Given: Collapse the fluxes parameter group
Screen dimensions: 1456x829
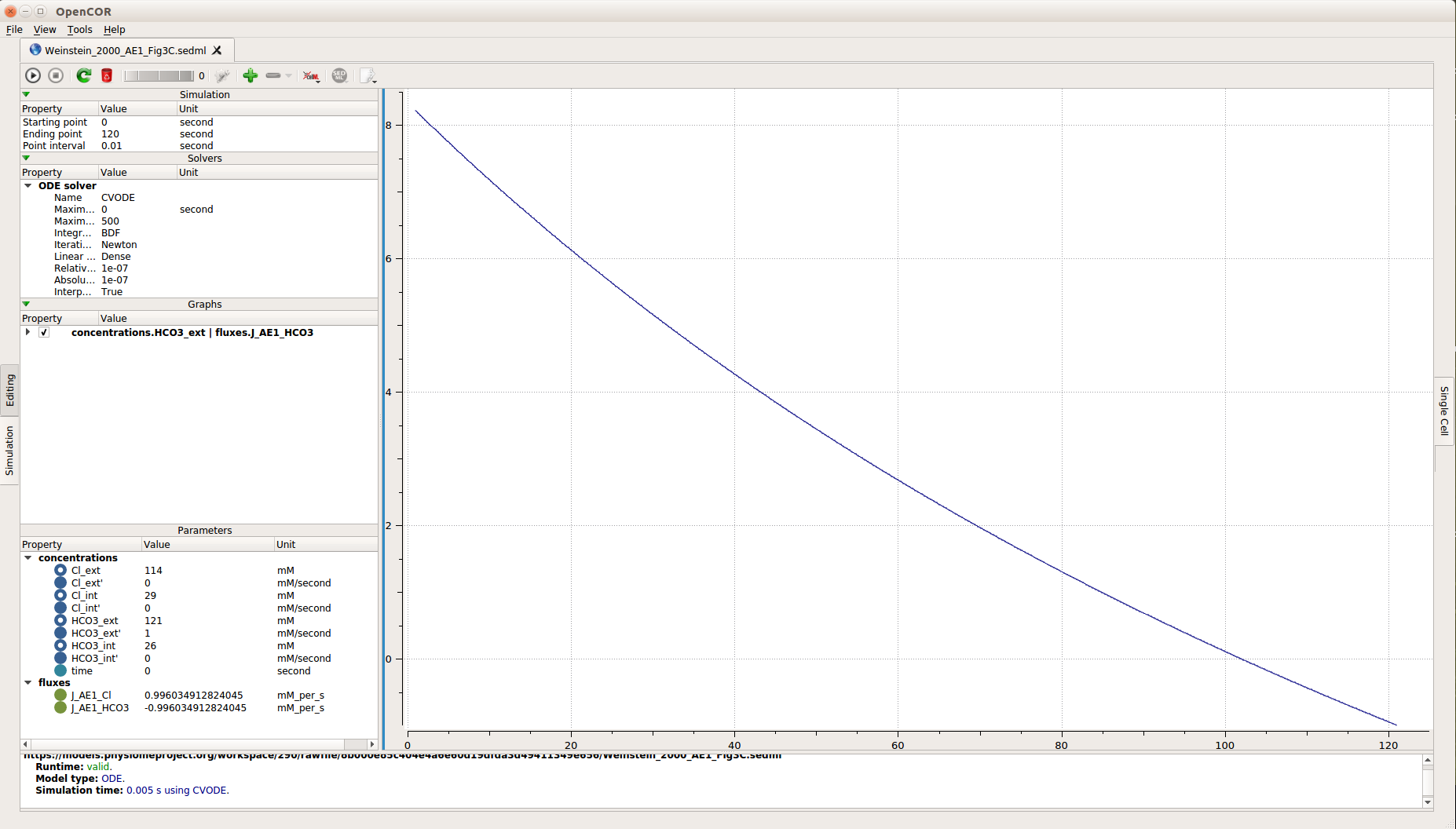Looking at the screenshot, I should point(28,683).
